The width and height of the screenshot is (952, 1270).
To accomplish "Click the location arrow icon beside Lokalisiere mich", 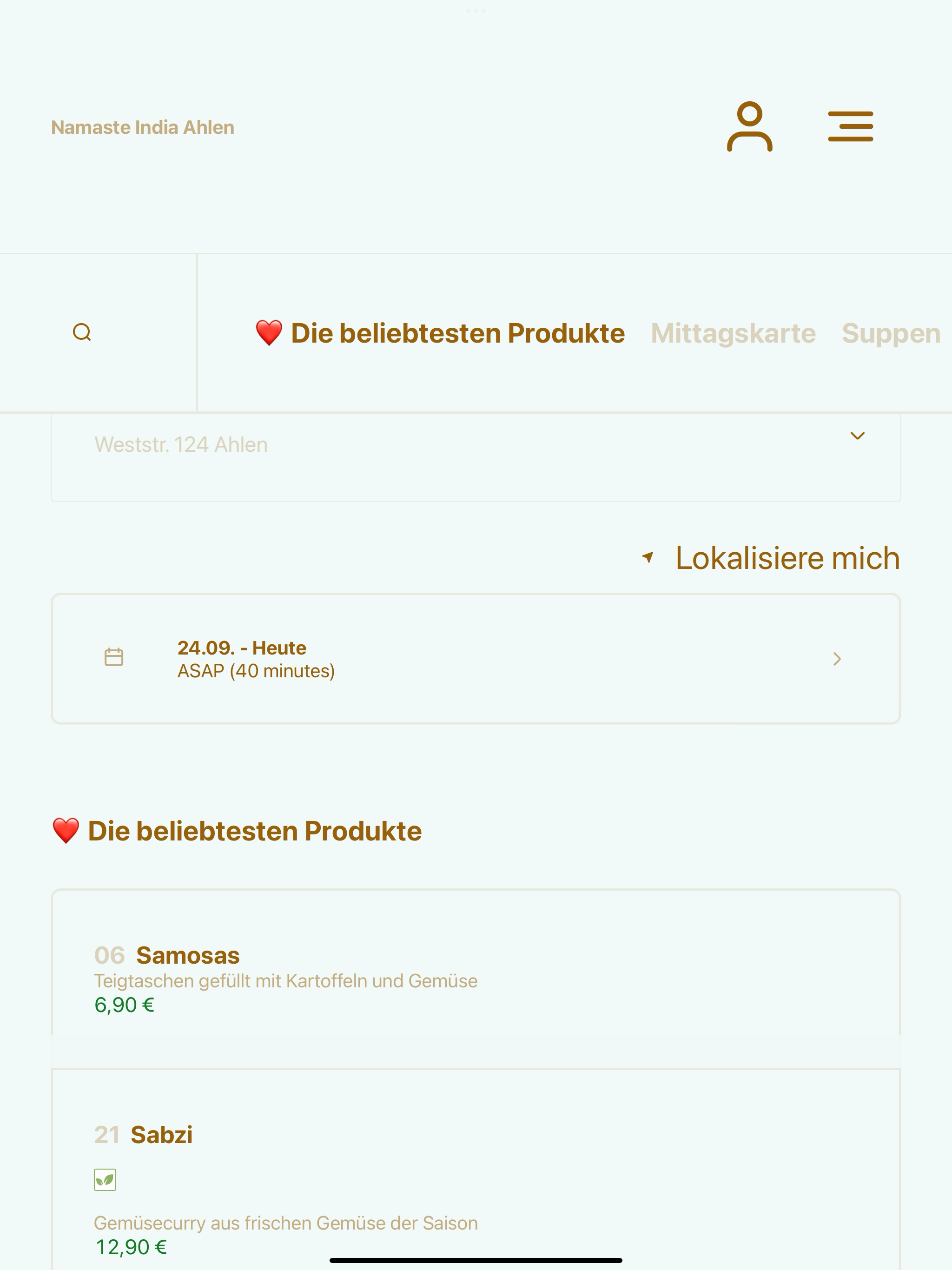I will click(x=648, y=557).
